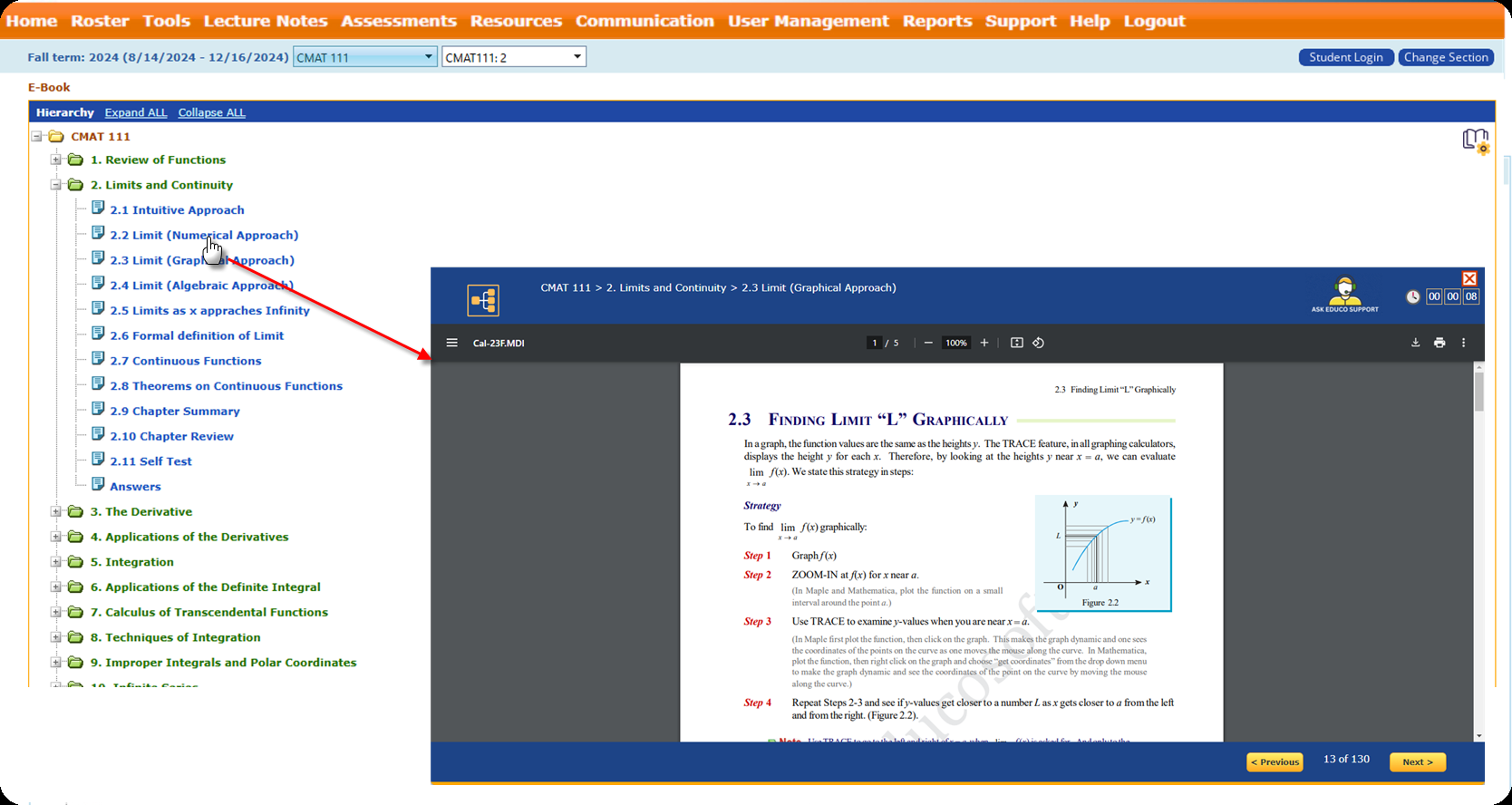Open section 2.7 Continuous Functions
Image resolution: width=1512 pixels, height=805 pixels.
[x=185, y=361]
